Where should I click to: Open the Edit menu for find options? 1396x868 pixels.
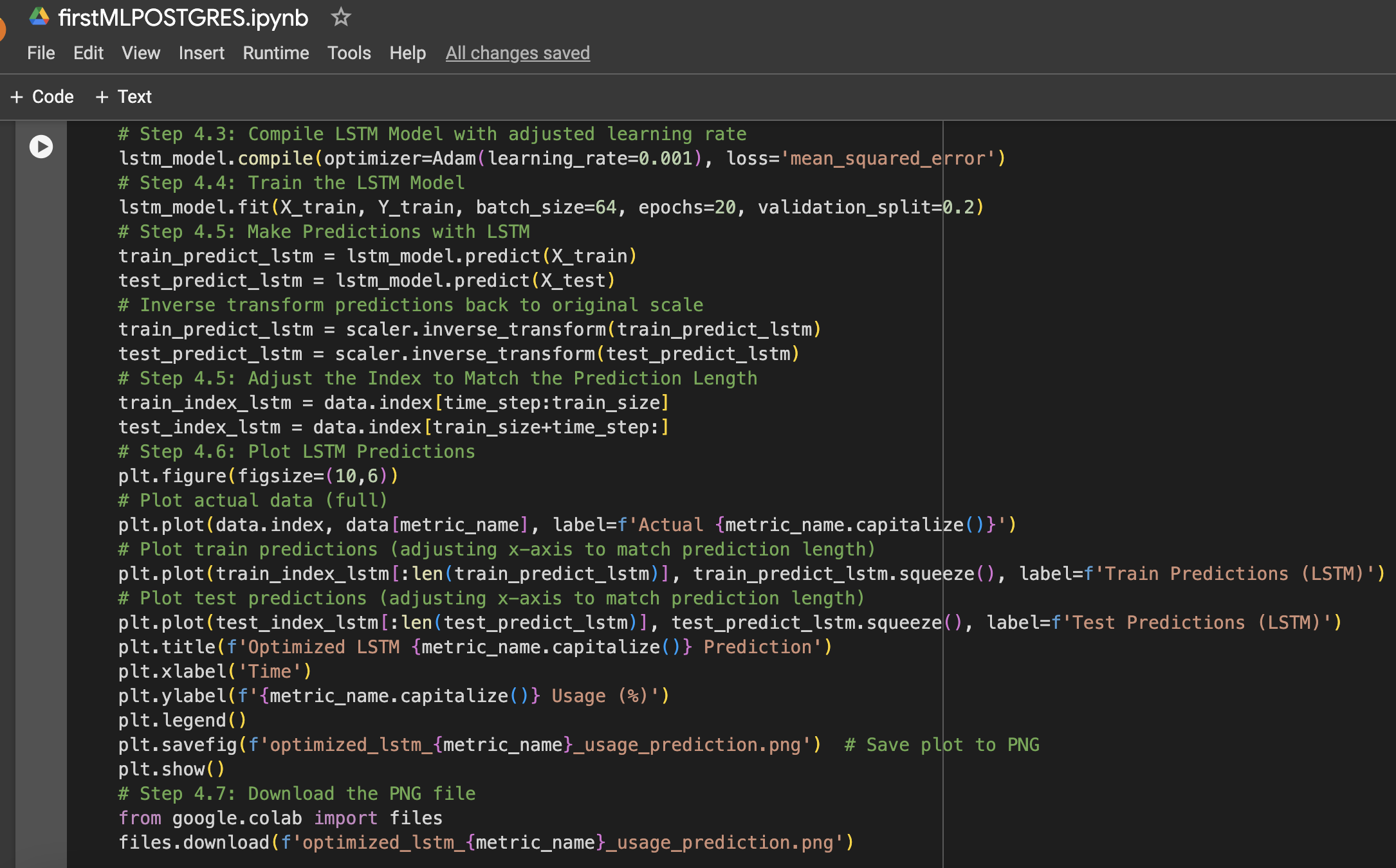[88, 53]
